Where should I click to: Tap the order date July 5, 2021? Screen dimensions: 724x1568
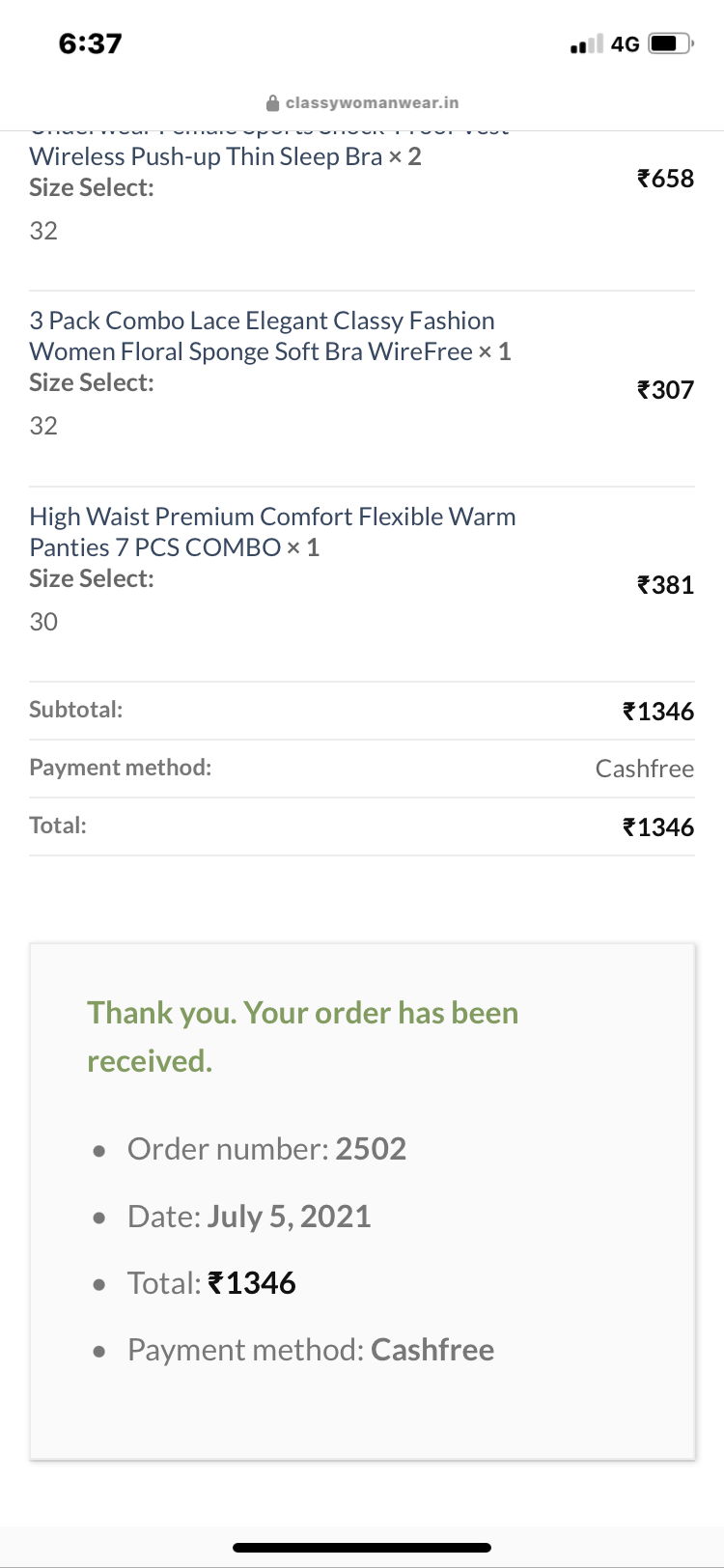click(x=289, y=1216)
